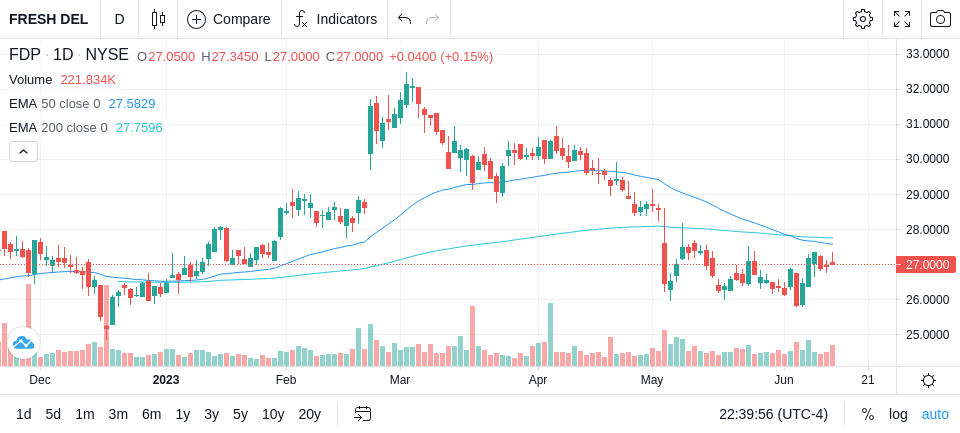This screenshot has height=433, width=960.
Task: Click the Volume legend label
Action: click(x=31, y=80)
